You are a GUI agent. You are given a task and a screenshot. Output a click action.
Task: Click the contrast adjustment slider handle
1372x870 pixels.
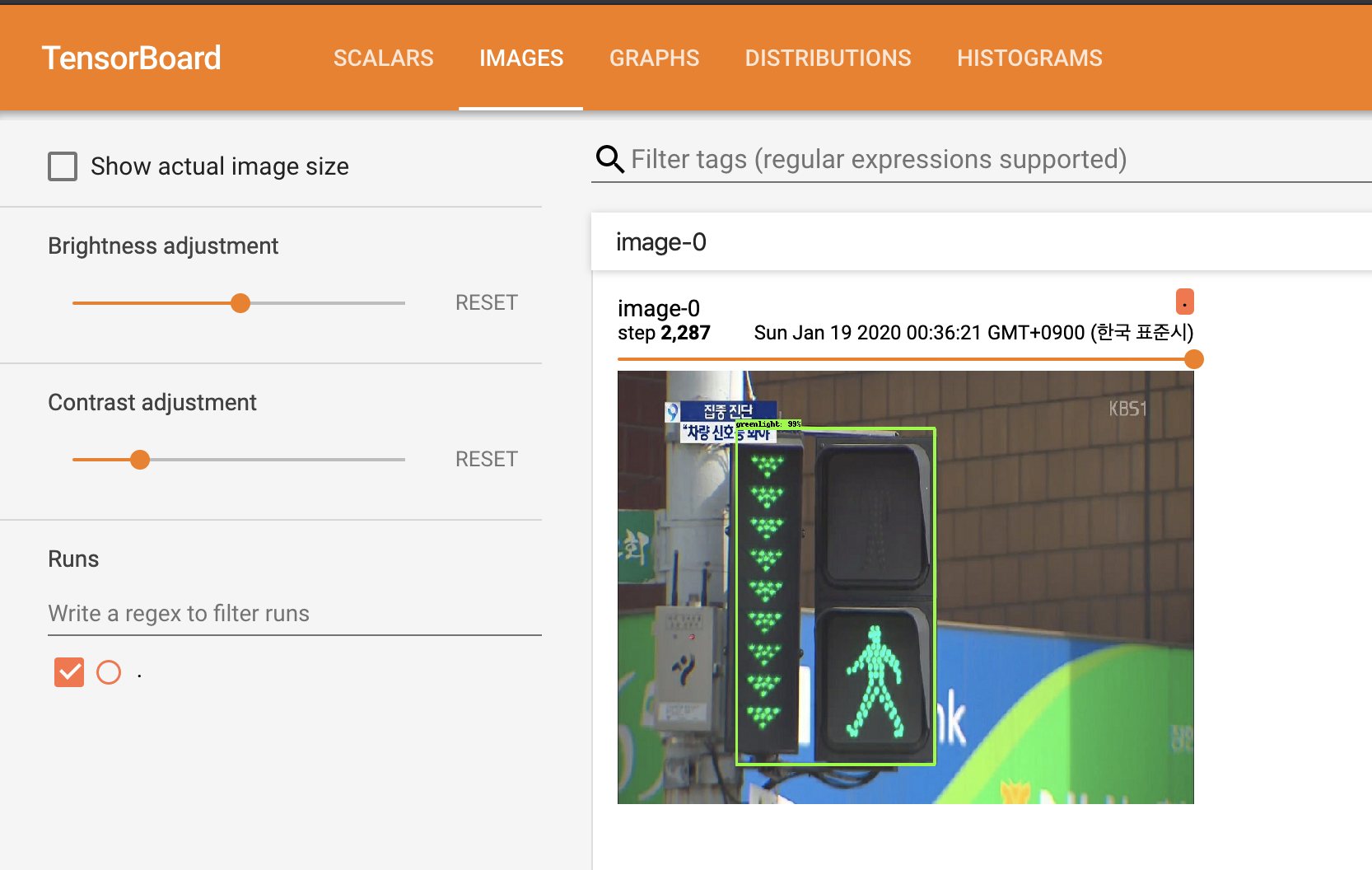(140, 460)
